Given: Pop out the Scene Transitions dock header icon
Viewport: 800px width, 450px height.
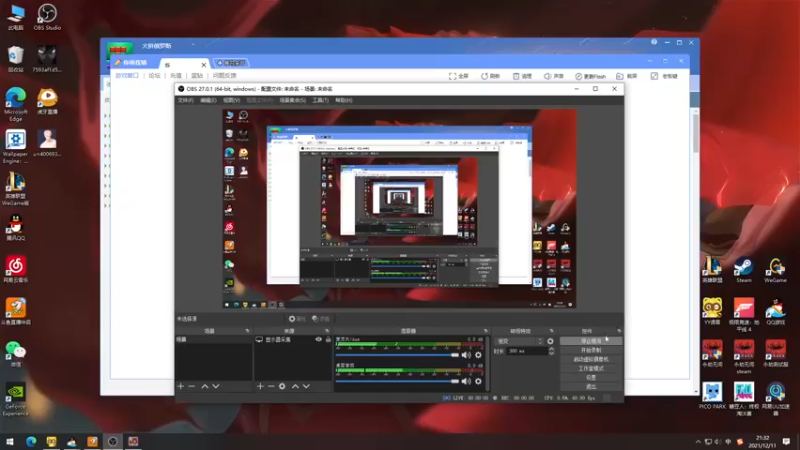Looking at the screenshot, I should (552, 331).
